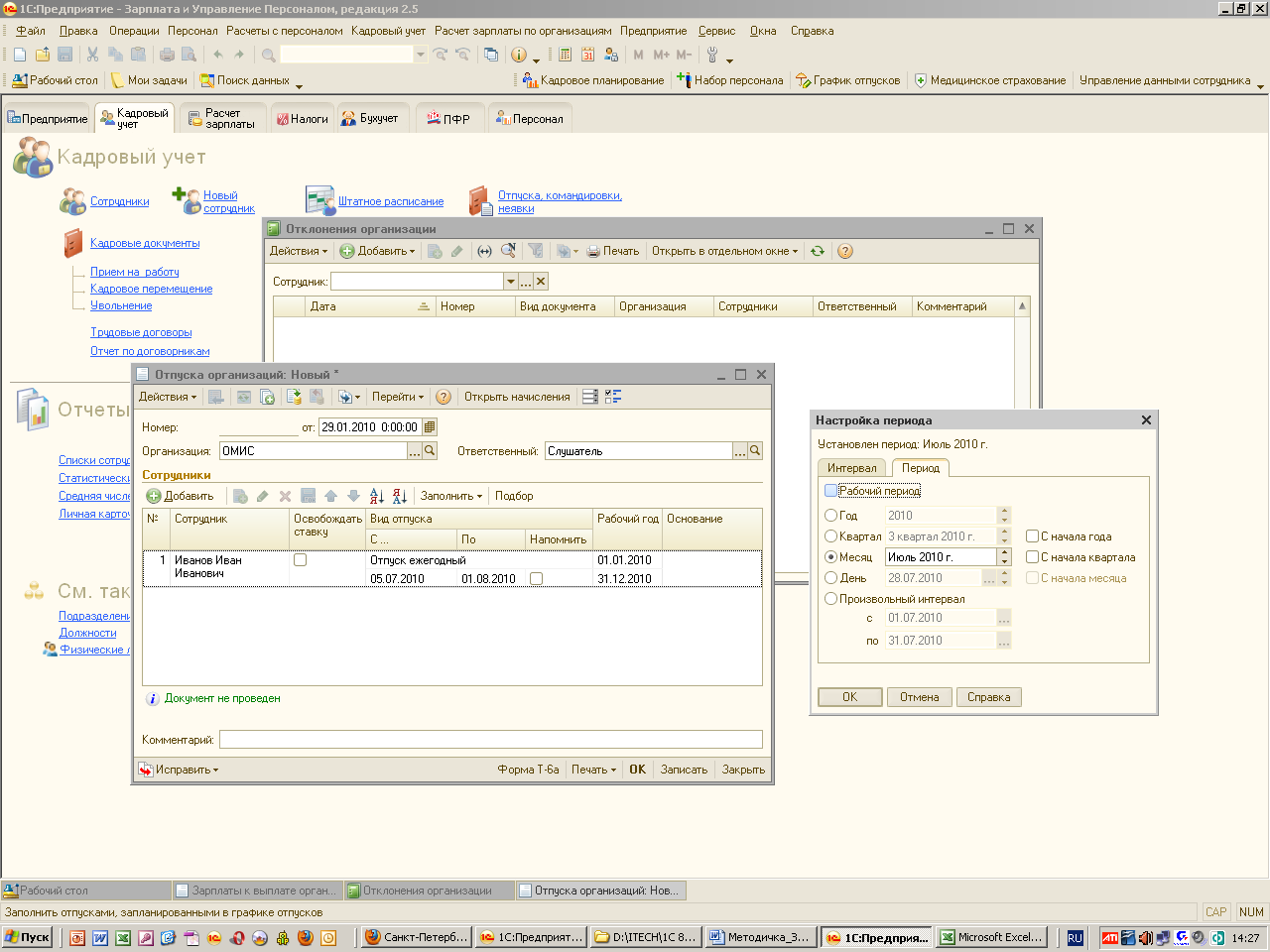Click help question icon in Отклонения организации toolbar

pos(845,251)
